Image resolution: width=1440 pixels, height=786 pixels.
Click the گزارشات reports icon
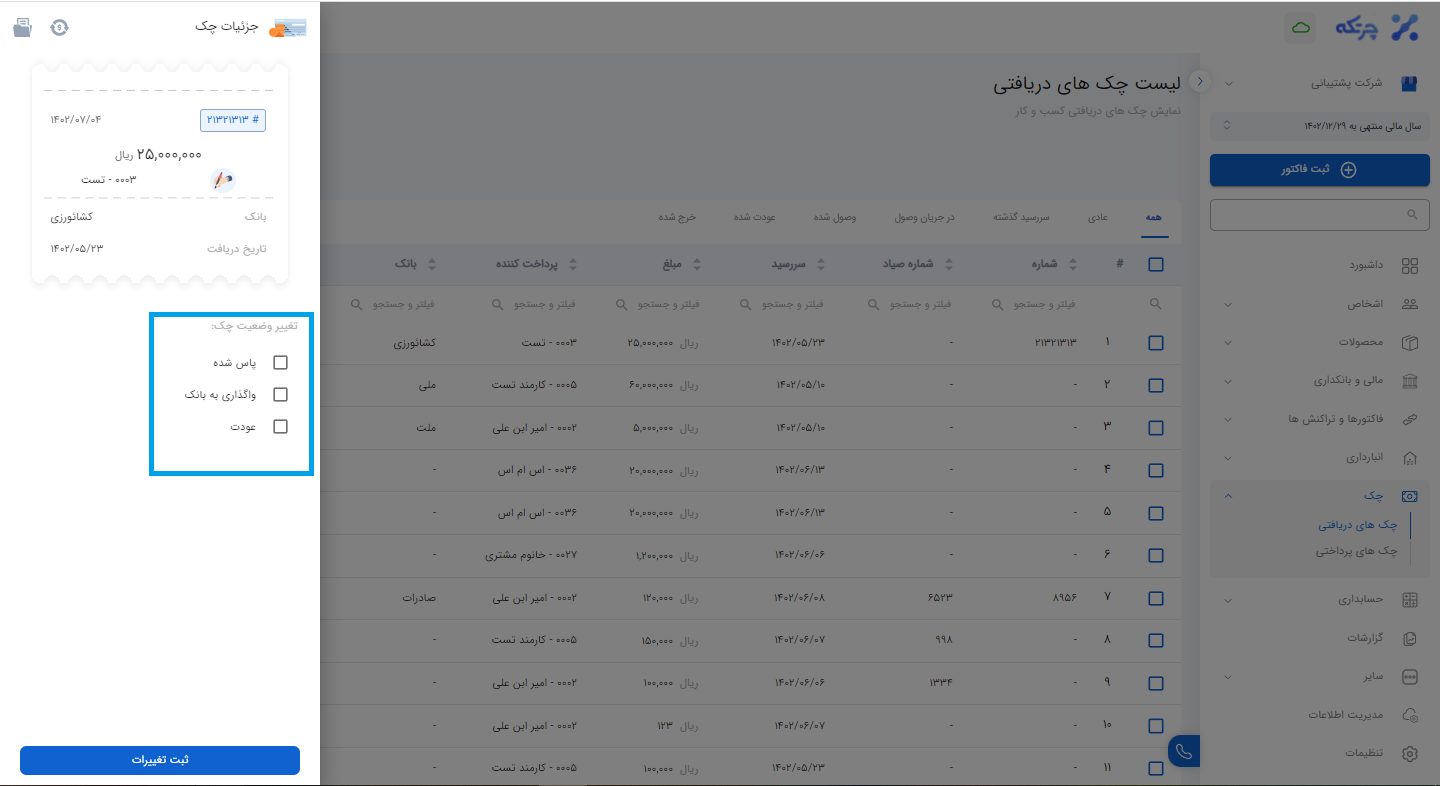click(x=1410, y=638)
